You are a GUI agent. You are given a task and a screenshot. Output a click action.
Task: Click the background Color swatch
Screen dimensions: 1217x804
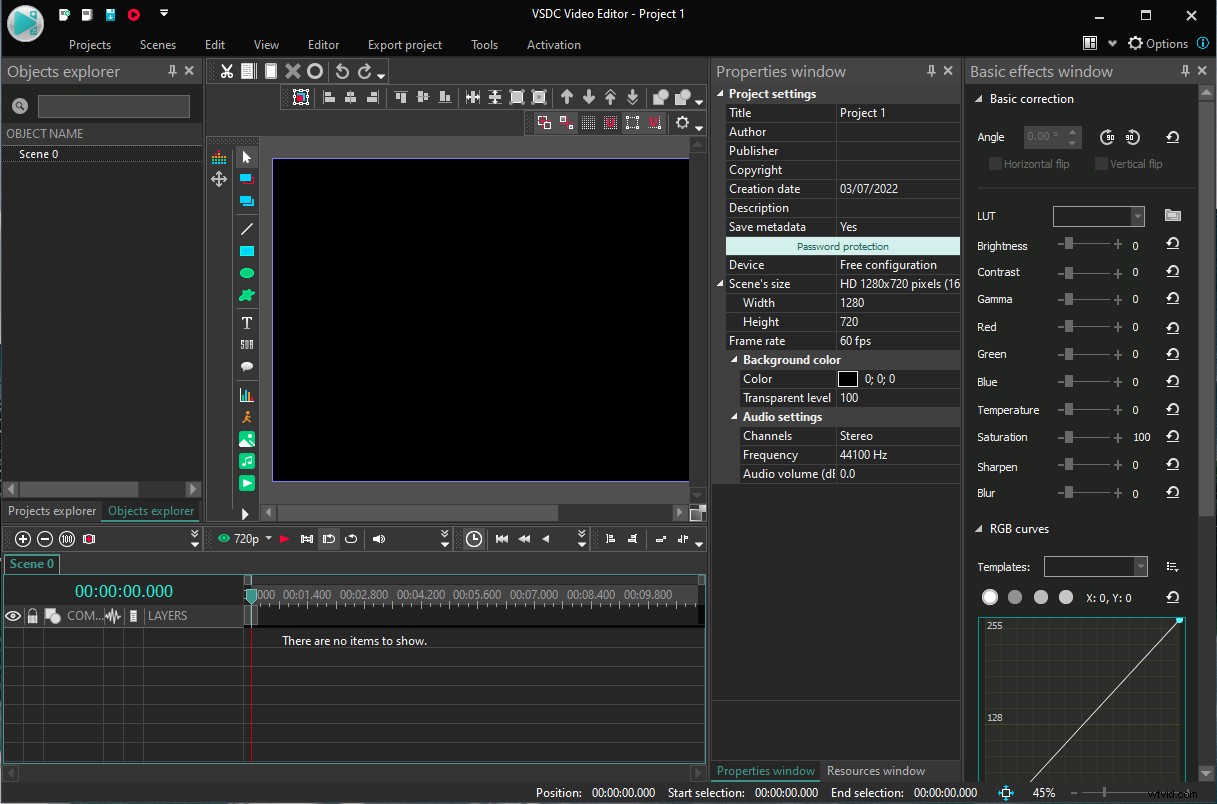tap(849, 378)
